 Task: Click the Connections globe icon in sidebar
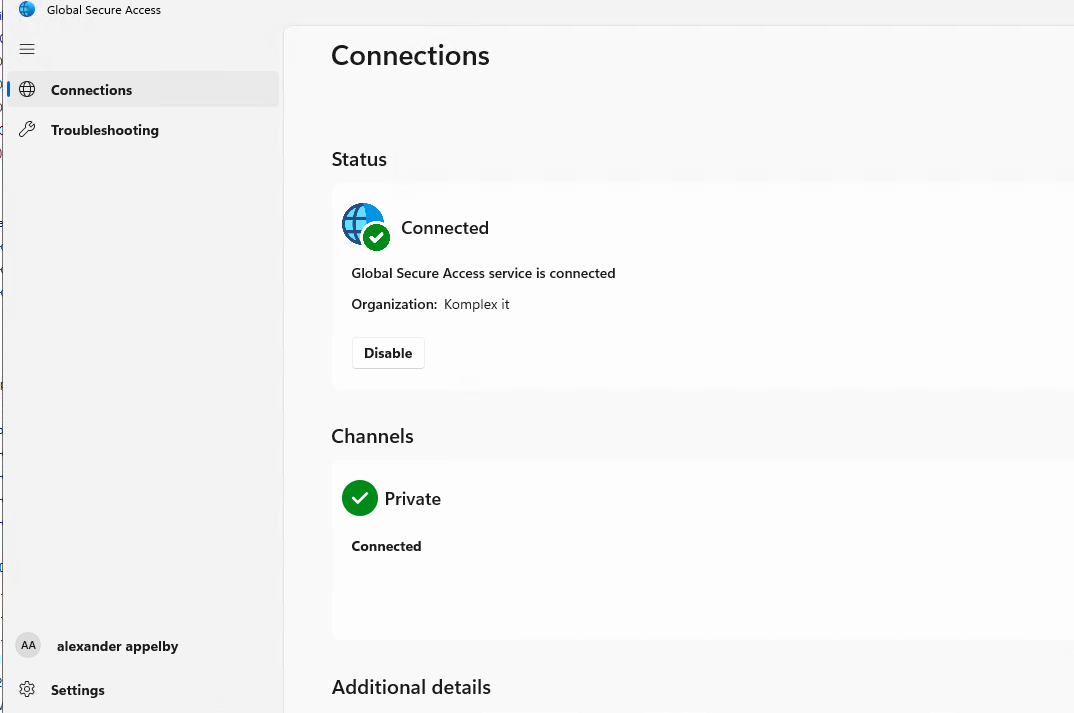[x=28, y=90]
